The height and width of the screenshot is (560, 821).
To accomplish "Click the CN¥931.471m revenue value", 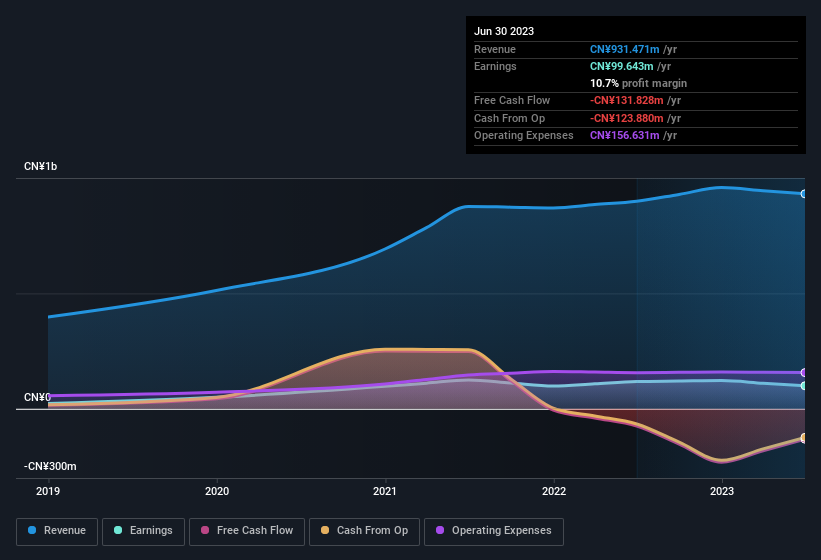I will pos(625,49).
